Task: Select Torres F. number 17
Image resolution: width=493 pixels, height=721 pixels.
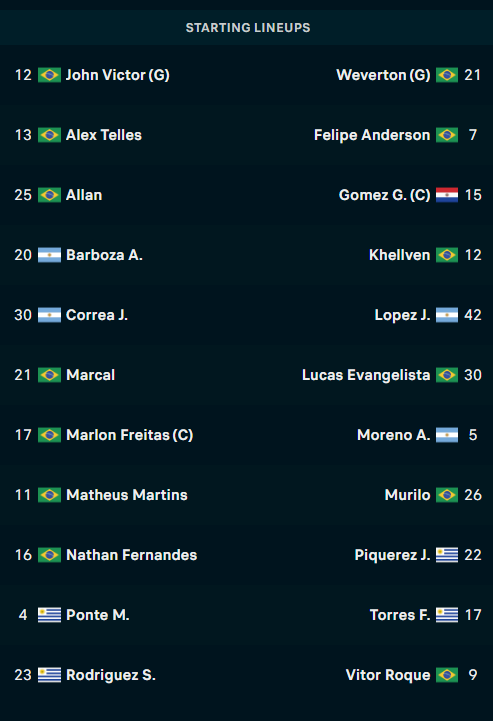Action: (x=426, y=615)
